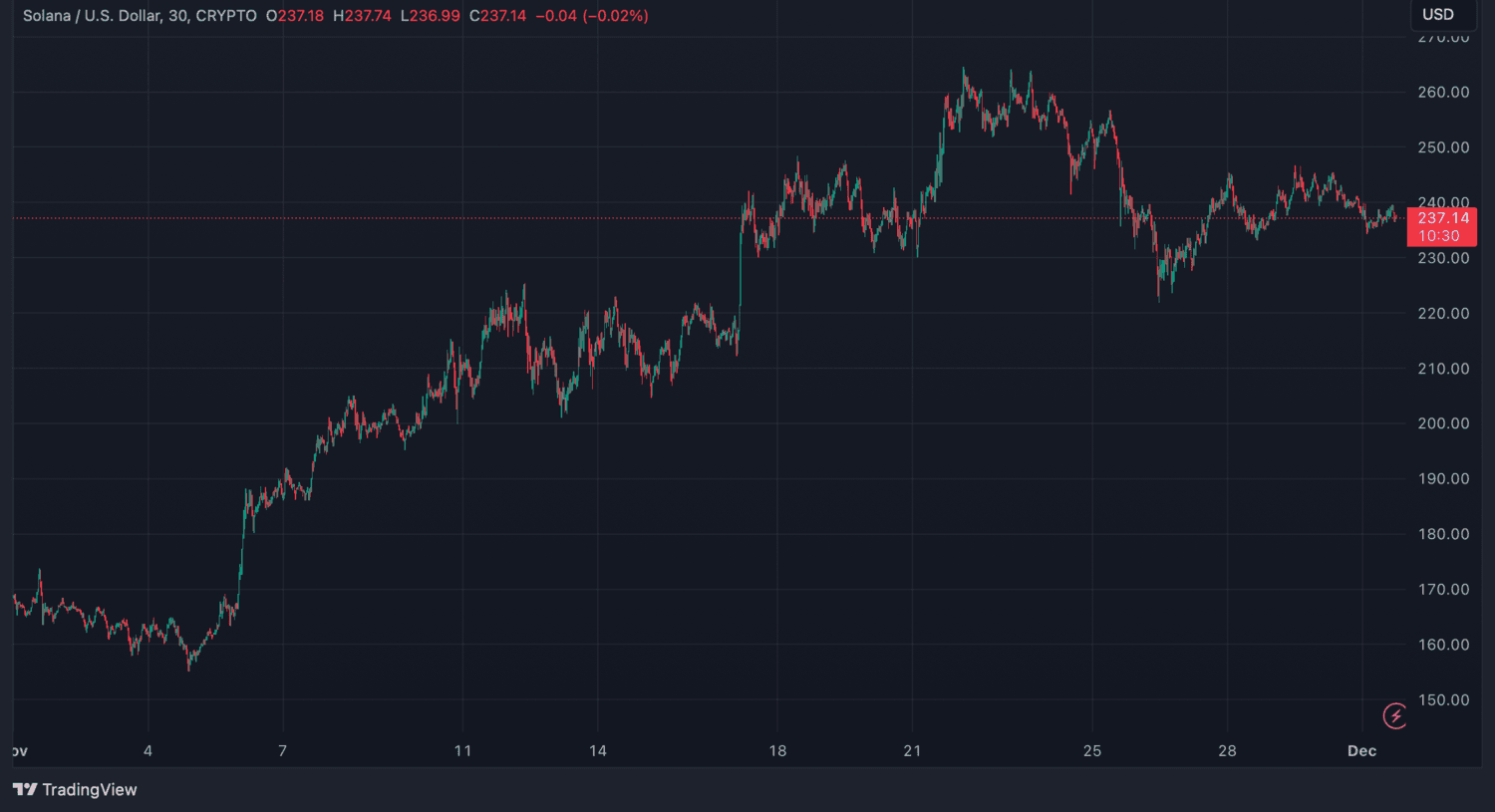Click the 180.00 price axis label
The image size is (1495, 812).
(1443, 534)
